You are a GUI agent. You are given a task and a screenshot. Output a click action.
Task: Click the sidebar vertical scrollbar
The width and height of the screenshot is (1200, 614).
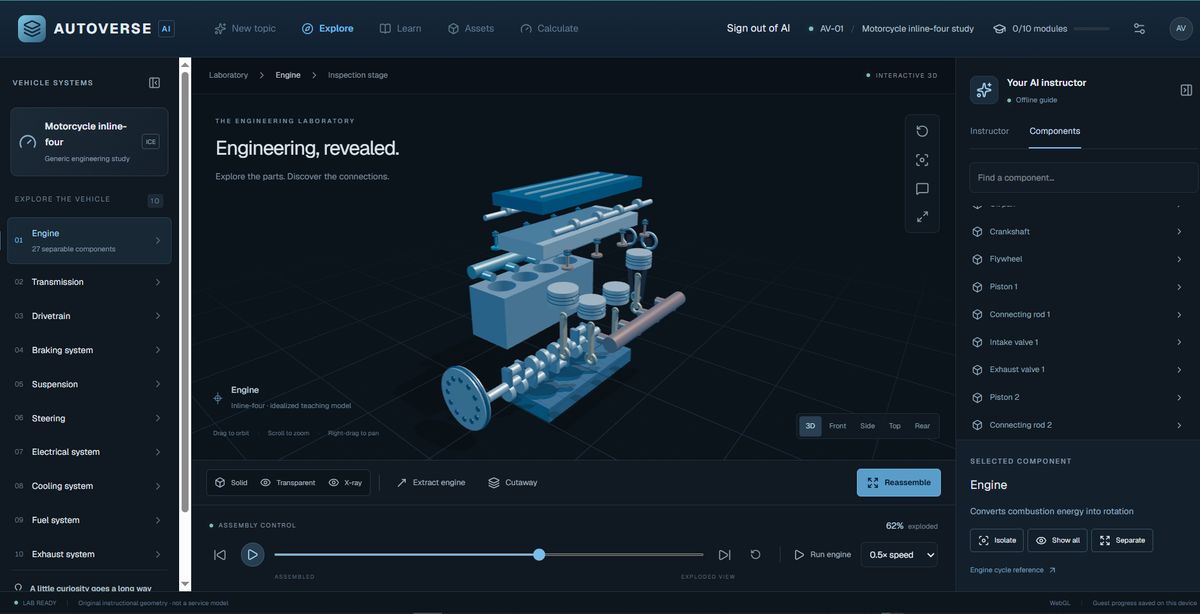[185, 290]
